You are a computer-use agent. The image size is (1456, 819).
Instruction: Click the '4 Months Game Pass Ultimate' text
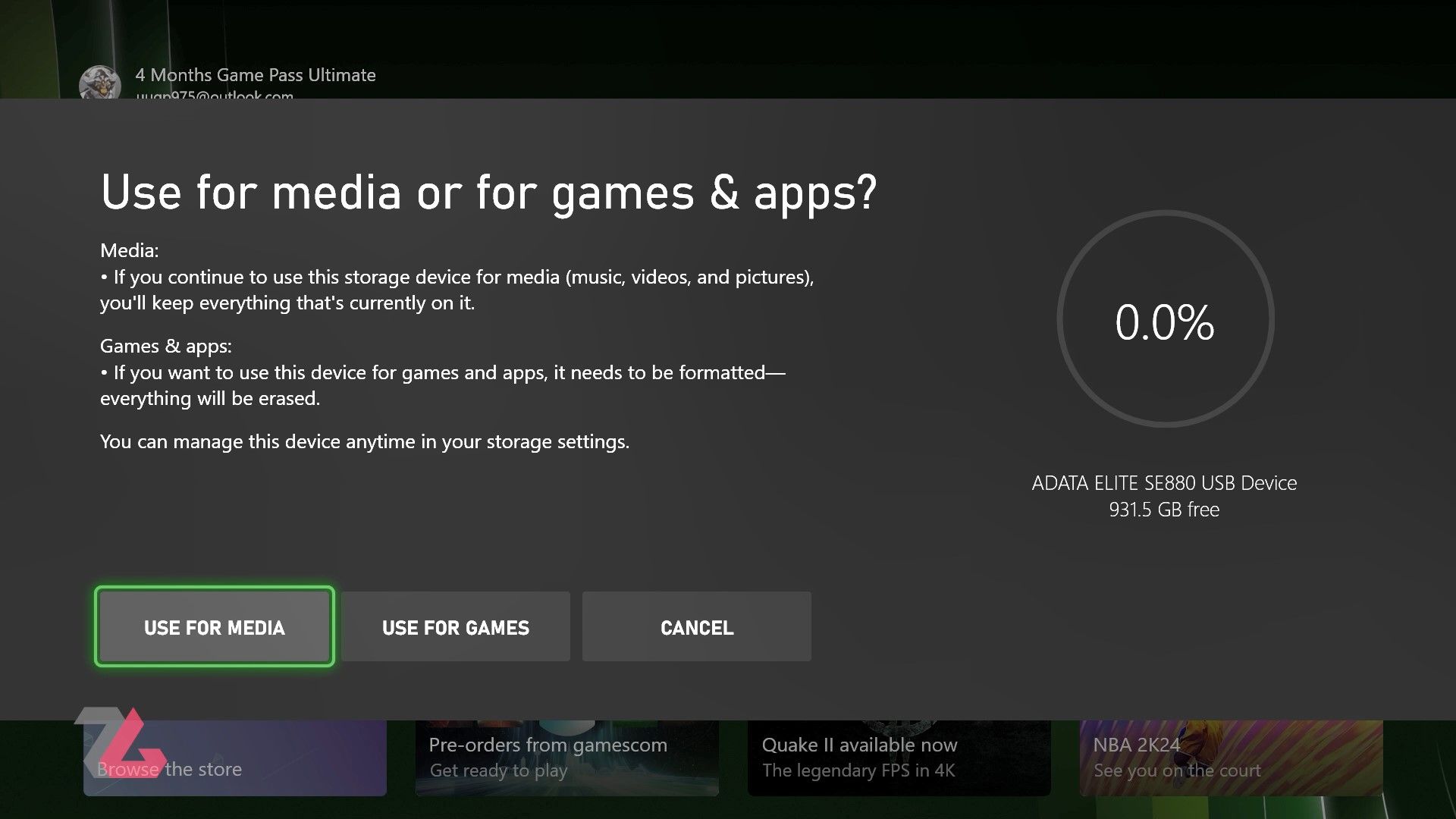click(x=256, y=75)
